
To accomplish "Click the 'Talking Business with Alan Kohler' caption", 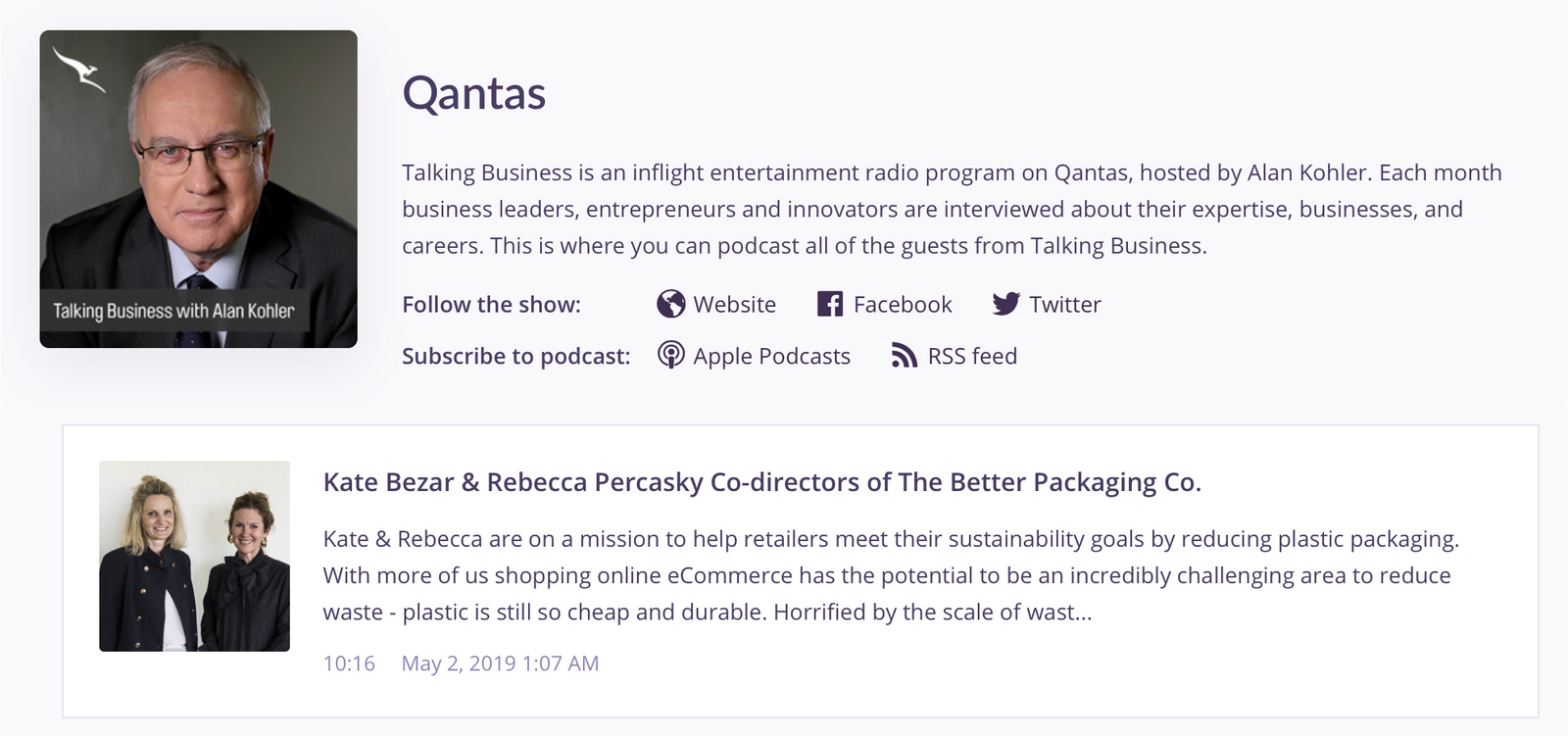I will (173, 312).
